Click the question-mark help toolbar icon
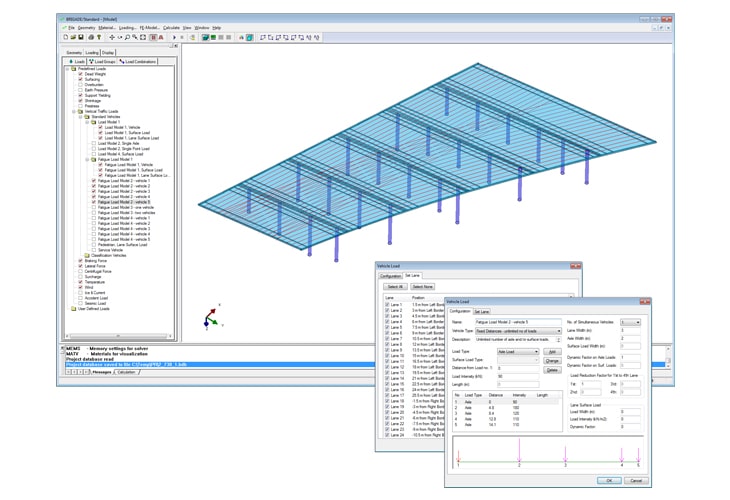 click(x=99, y=37)
